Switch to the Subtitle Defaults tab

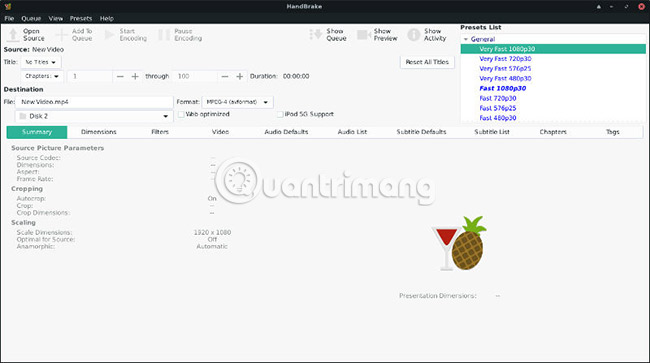(x=421, y=132)
